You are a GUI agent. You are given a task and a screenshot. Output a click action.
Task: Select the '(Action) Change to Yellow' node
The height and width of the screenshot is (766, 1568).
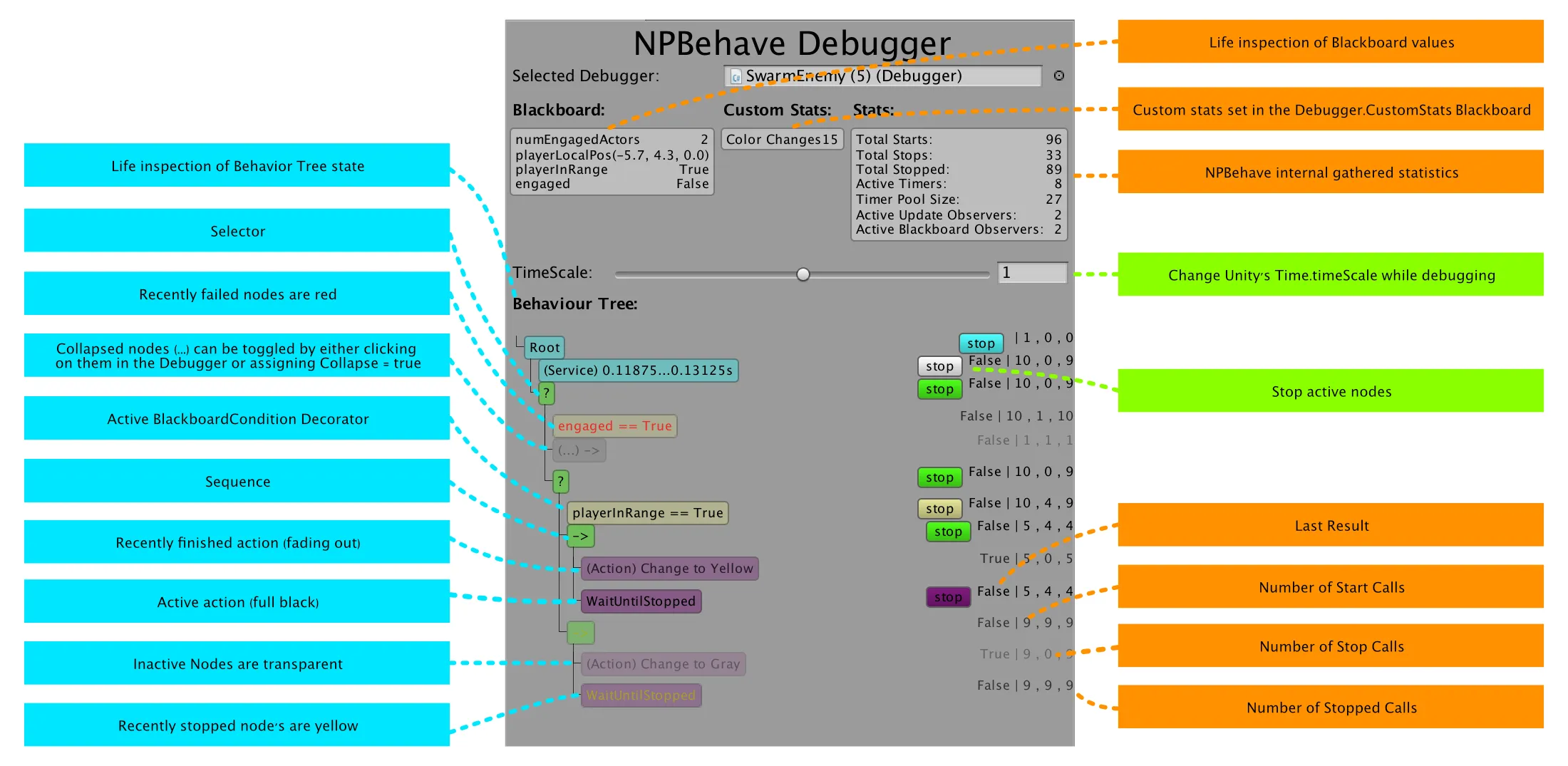click(670, 569)
